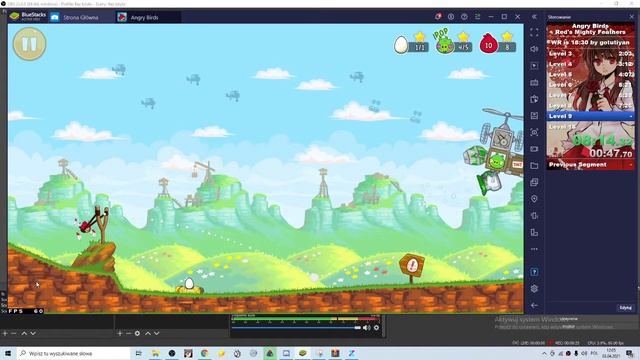Open the BlueStacks account icon
Screen dimensions: 640x360
coord(451,17)
